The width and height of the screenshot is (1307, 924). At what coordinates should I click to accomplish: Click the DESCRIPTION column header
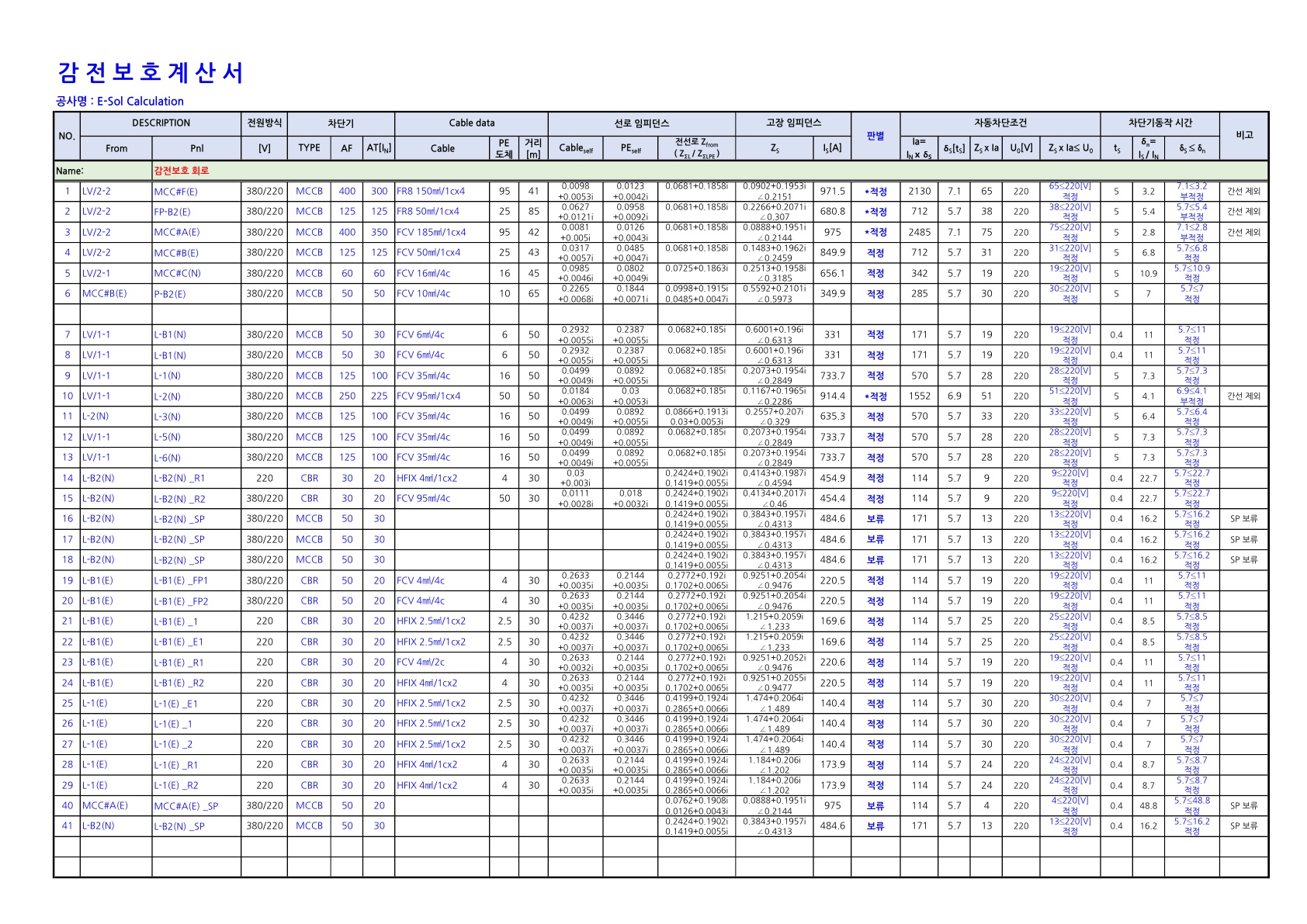161,123
